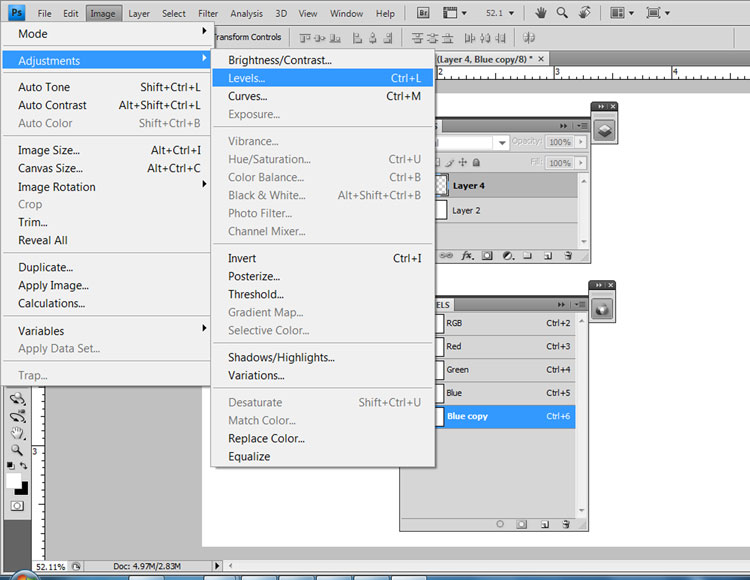Select the Zoom tool in toolbox
This screenshot has height=580, width=750.
(x=17, y=450)
